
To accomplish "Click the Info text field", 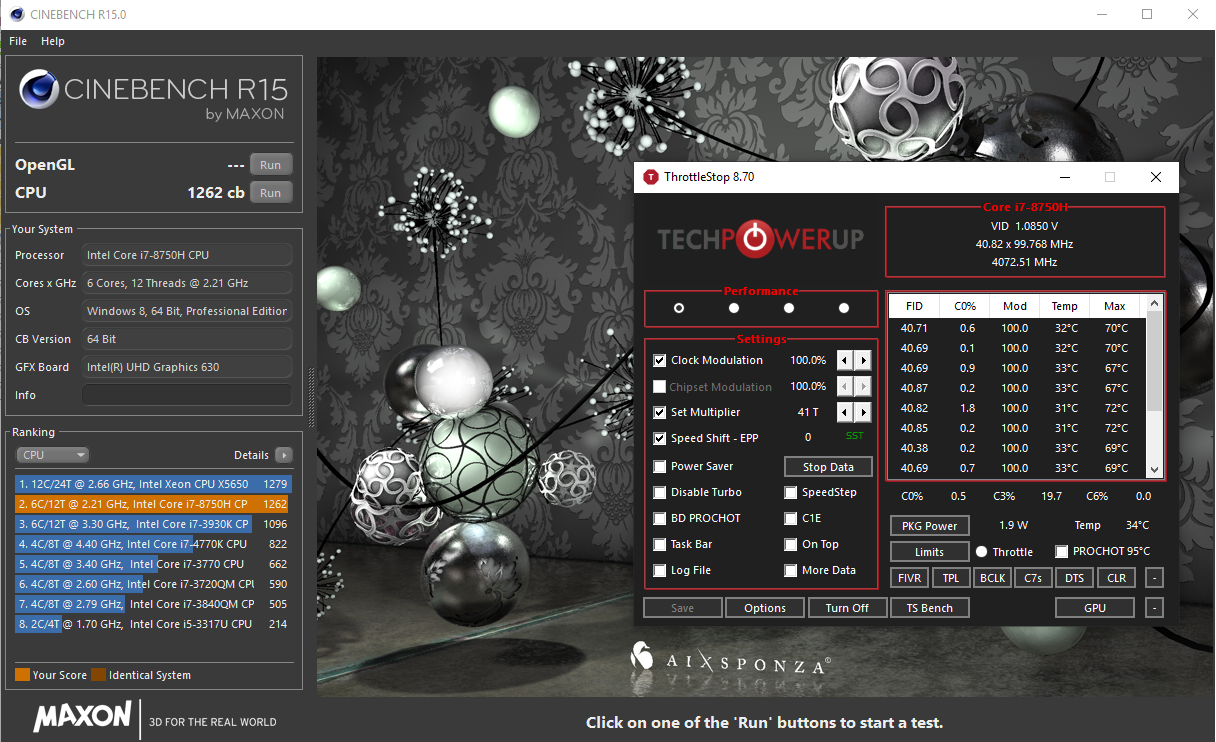I will (x=186, y=395).
